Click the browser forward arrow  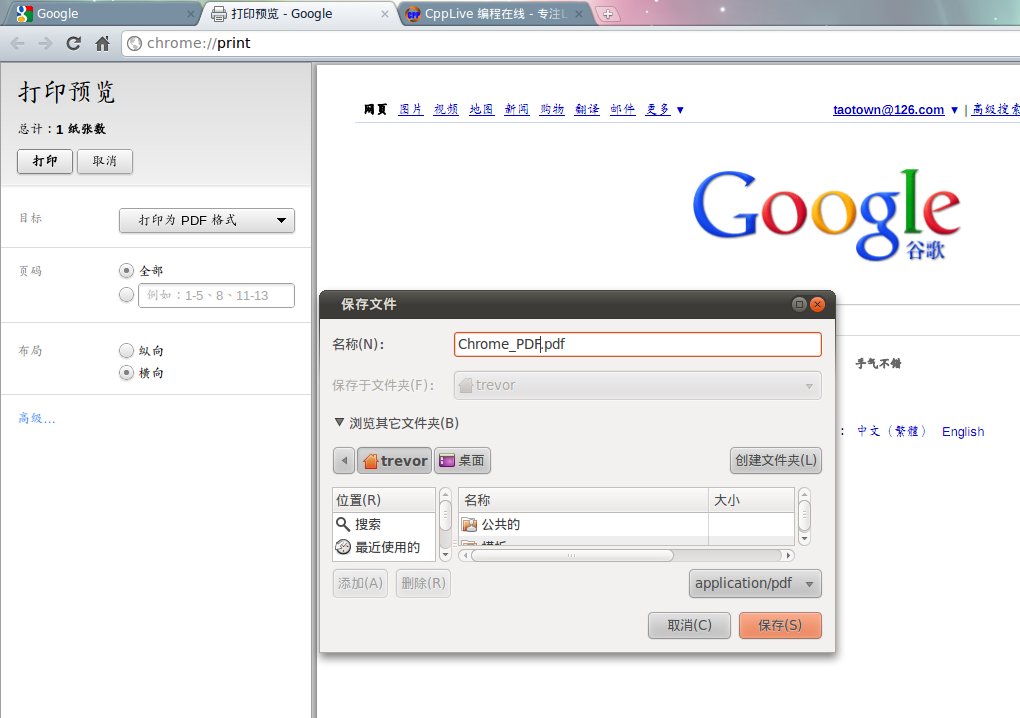pyautogui.click(x=45, y=44)
